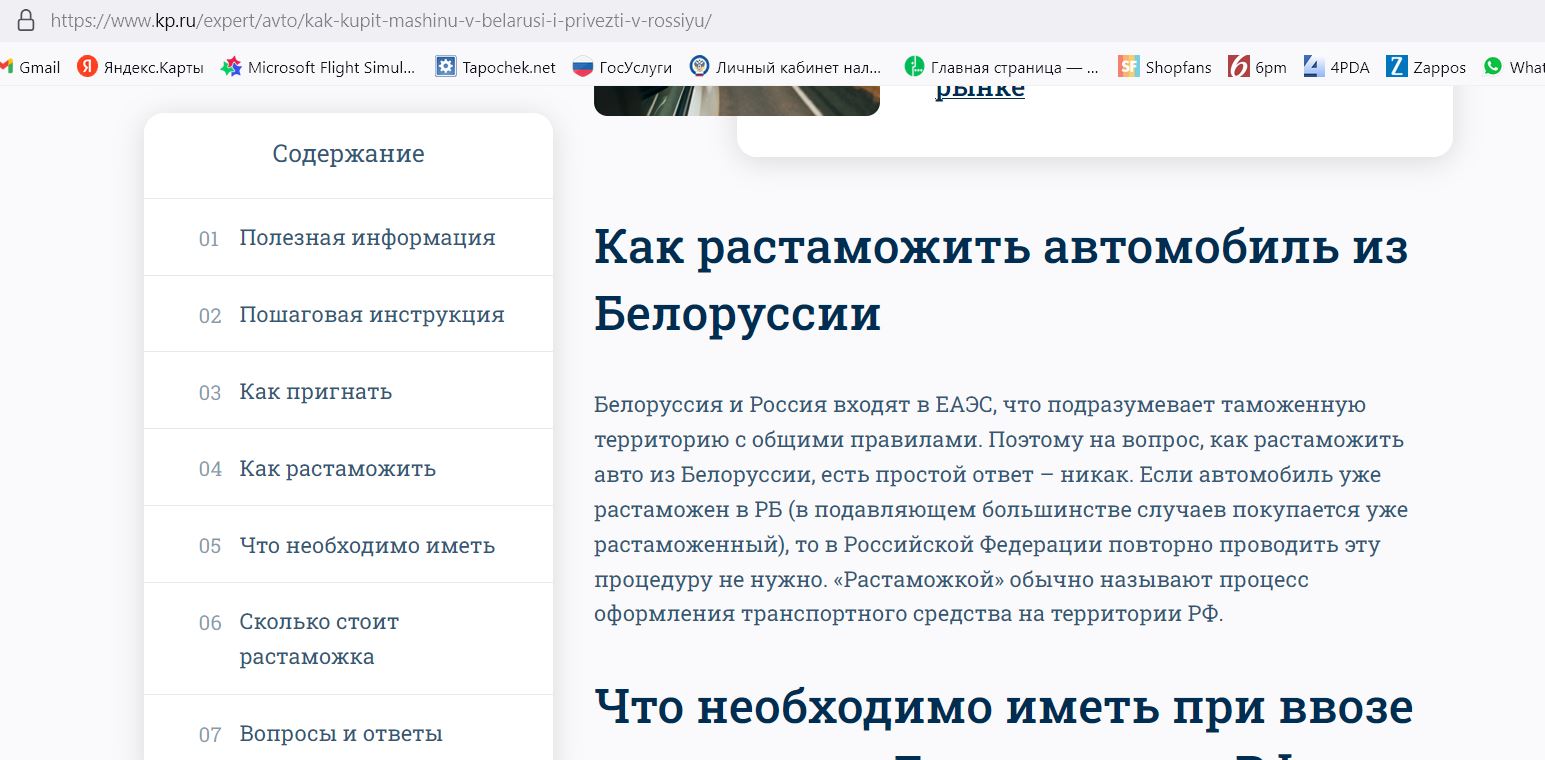Open contents item Что необходимо иметь
The image size is (1545, 760).
click(348, 545)
